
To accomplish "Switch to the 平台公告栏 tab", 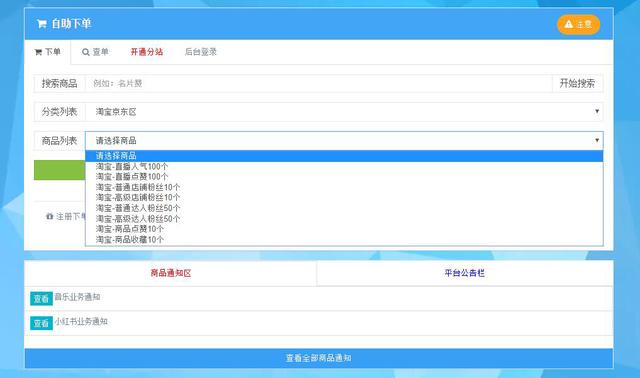I will click(464, 273).
